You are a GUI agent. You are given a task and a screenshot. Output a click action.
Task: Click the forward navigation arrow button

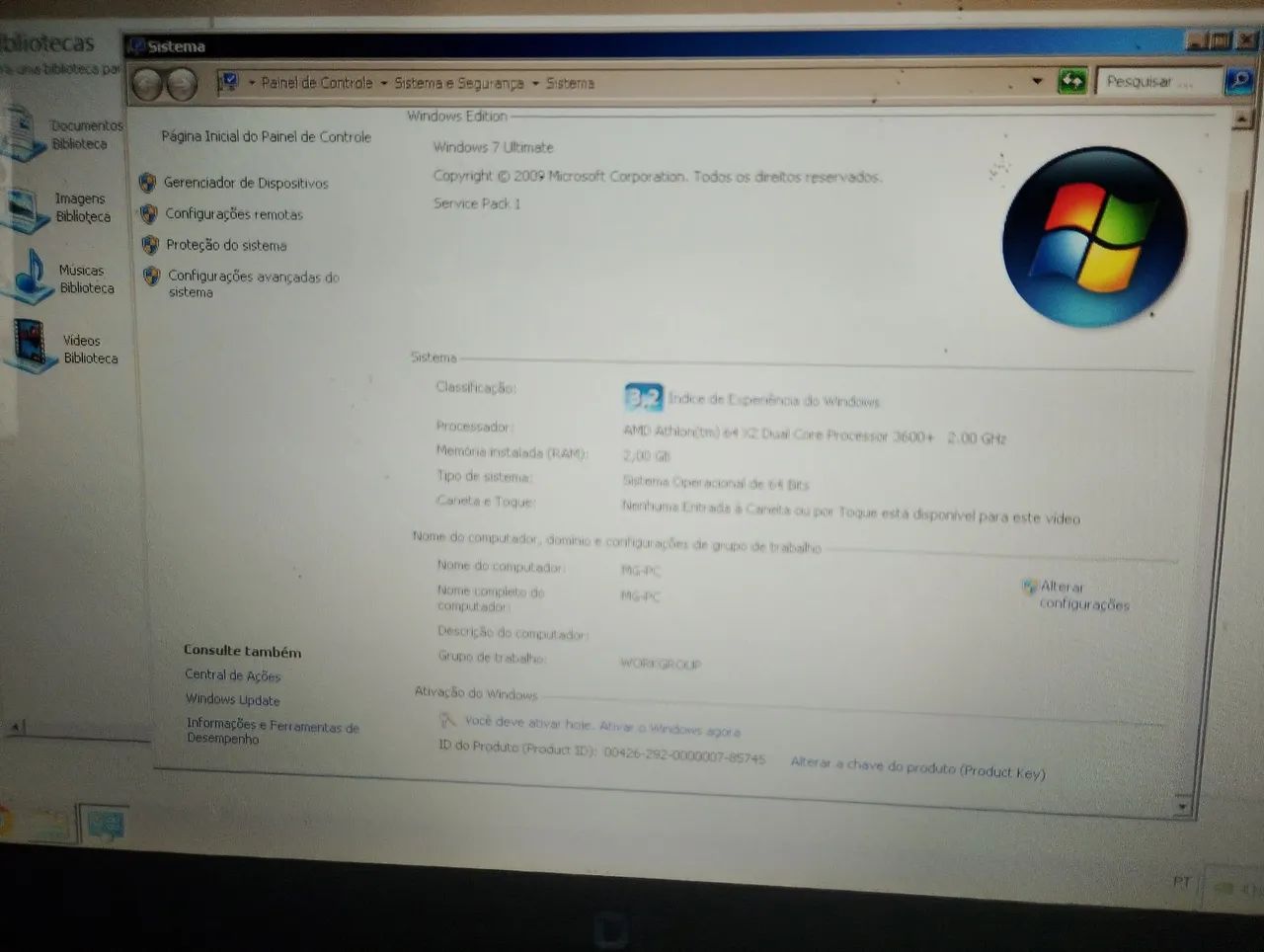pyautogui.click(x=182, y=85)
